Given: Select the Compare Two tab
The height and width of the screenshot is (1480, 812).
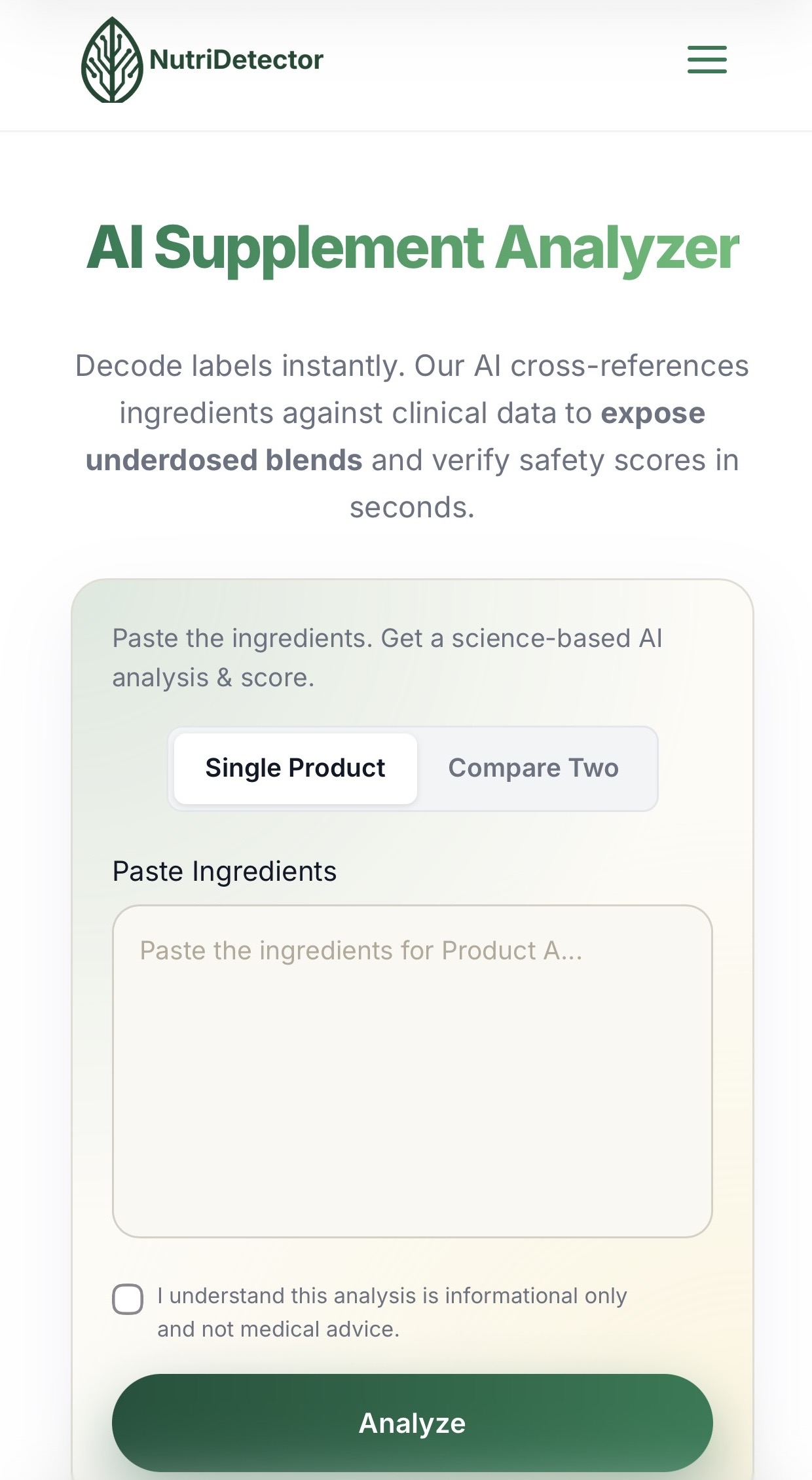Looking at the screenshot, I should pyautogui.click(x=533, y=768).
